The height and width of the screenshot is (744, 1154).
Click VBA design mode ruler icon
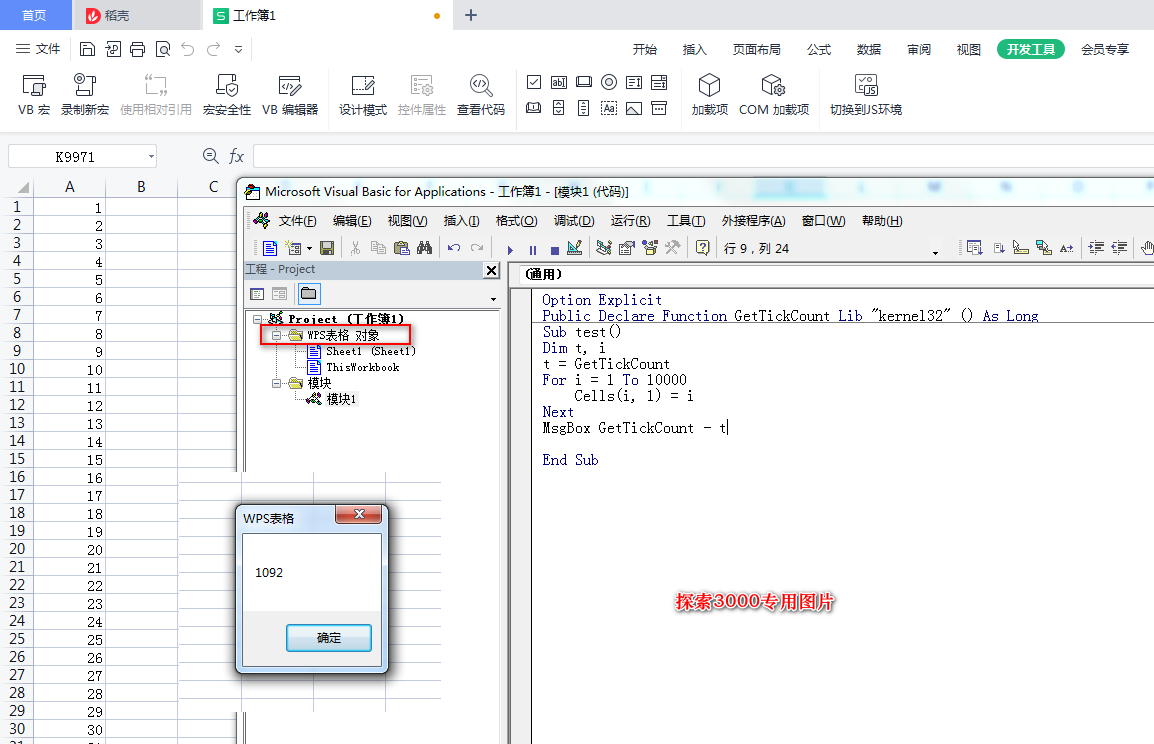(575, 248)
